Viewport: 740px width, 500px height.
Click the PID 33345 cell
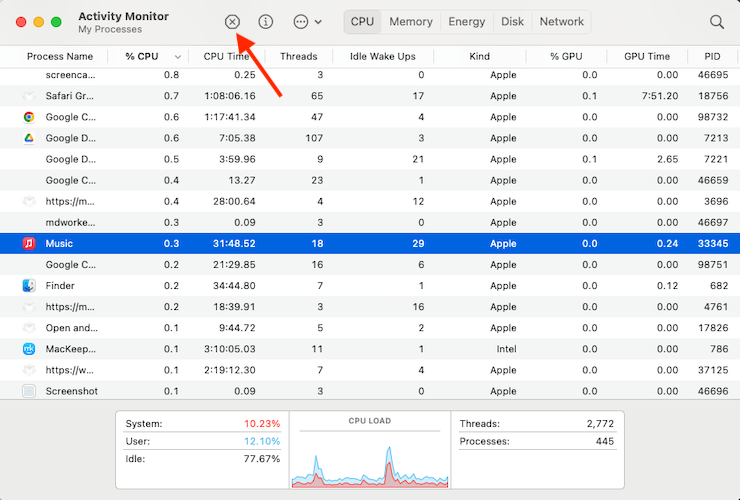713,244
